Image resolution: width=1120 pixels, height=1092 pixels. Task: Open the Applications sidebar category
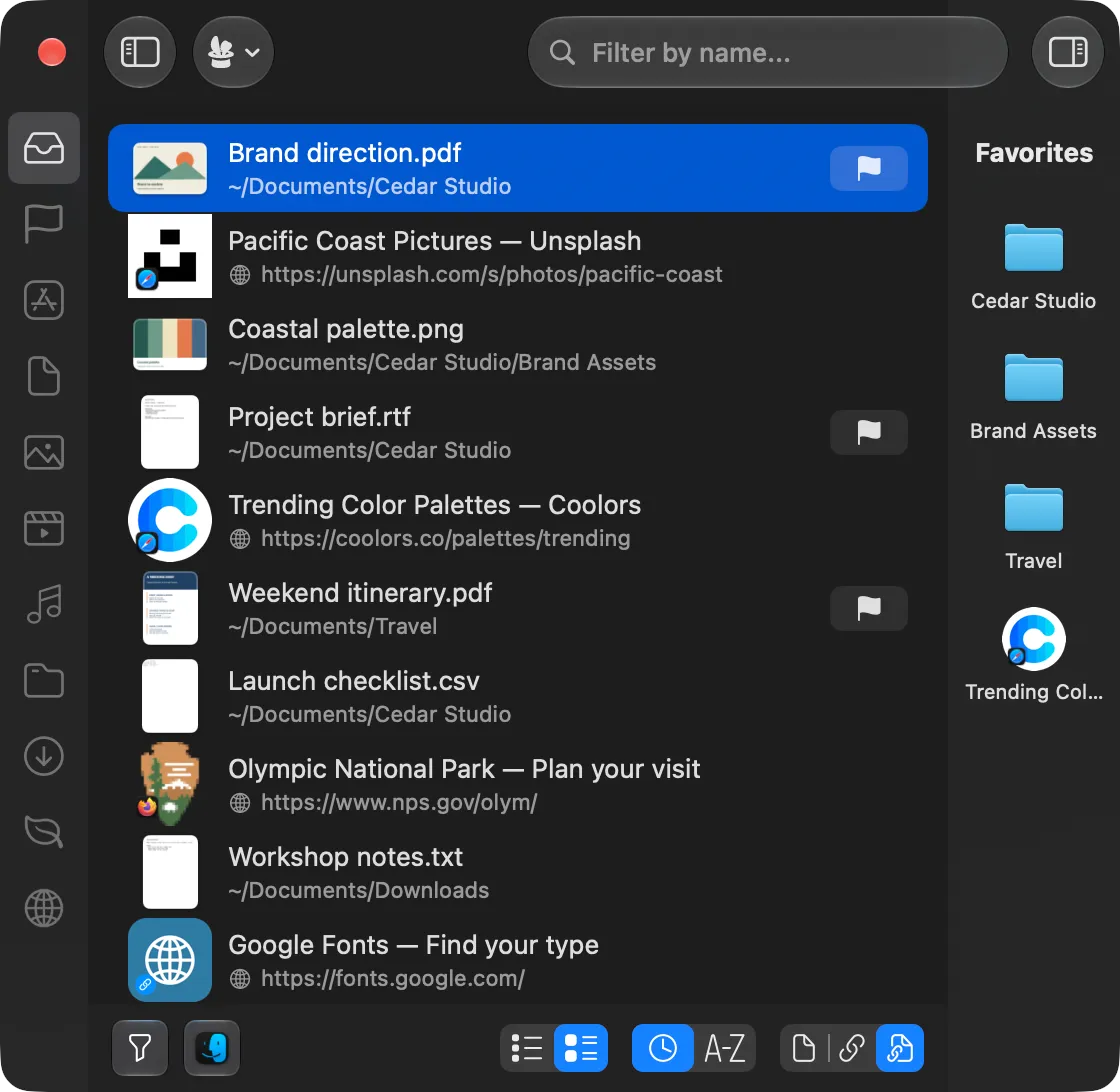(44, 300)
